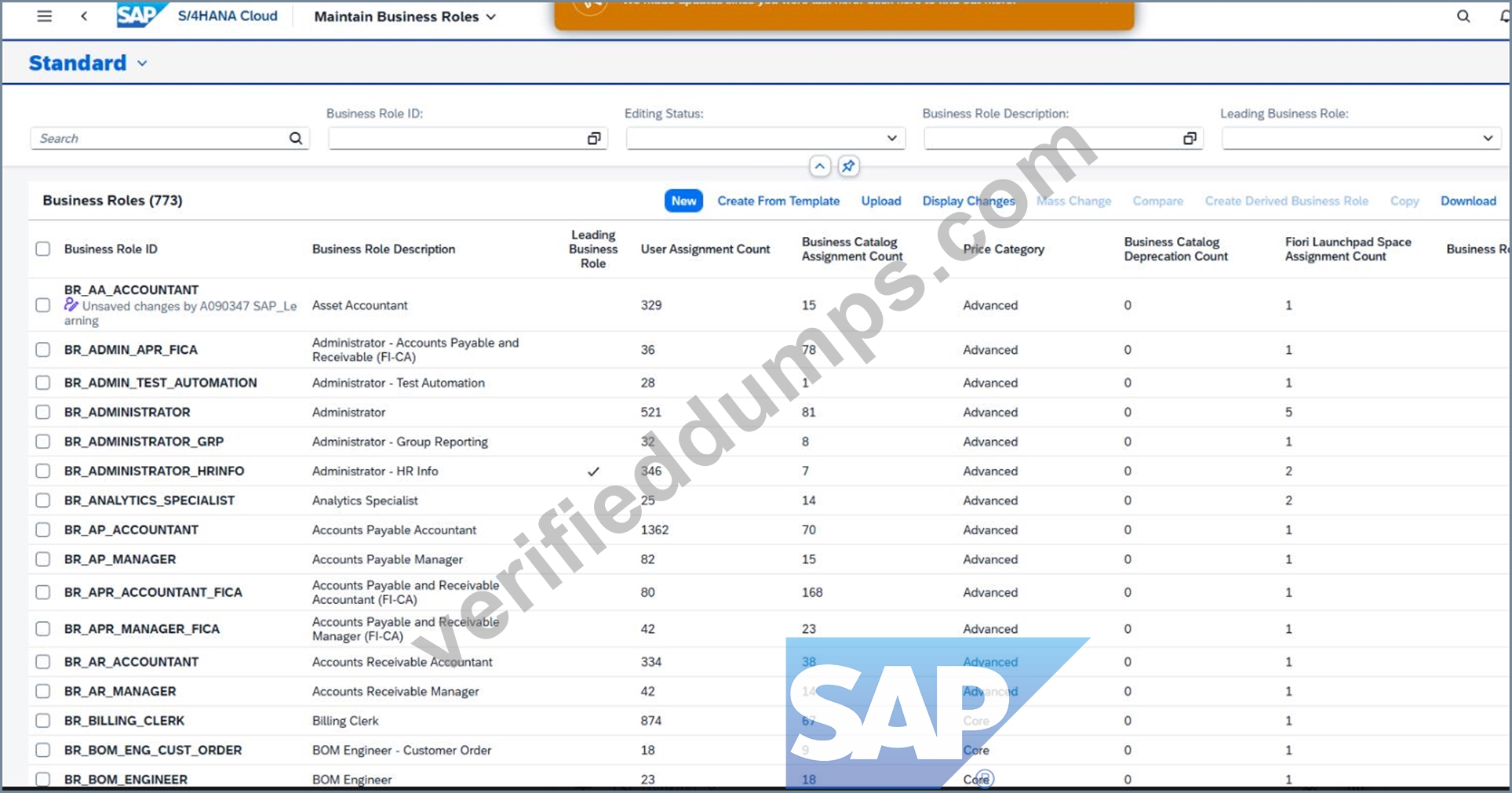Select the BR_ADMINISTRATOR row checkbox
Image resolution: width=1512 pixels, height=793 pixels.
43,412
